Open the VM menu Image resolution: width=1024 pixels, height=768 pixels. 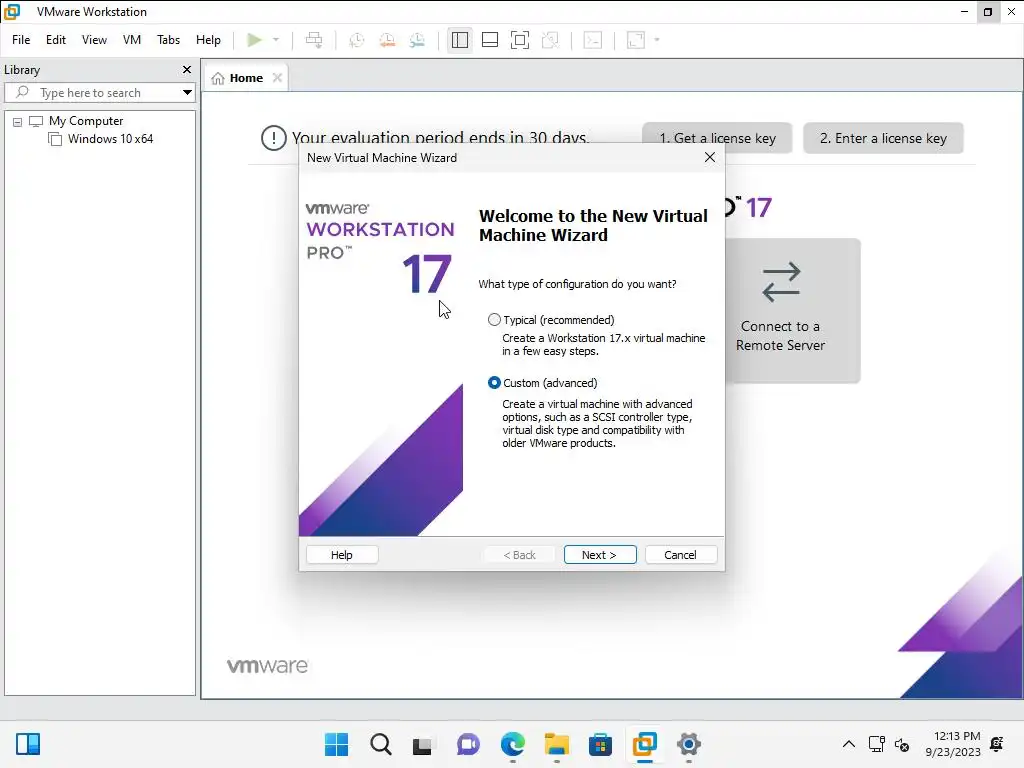[132, 40]
